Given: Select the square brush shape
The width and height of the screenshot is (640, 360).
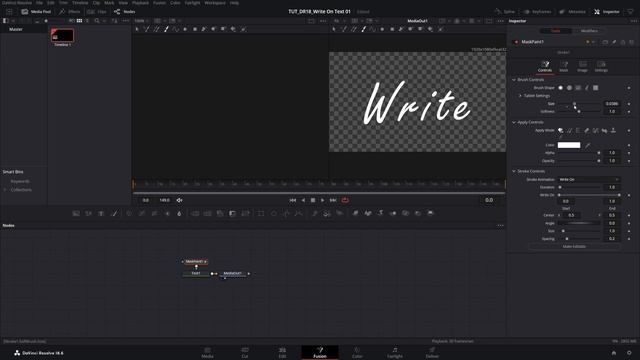Looking at the screenshot, I should [x=596, y=88].
